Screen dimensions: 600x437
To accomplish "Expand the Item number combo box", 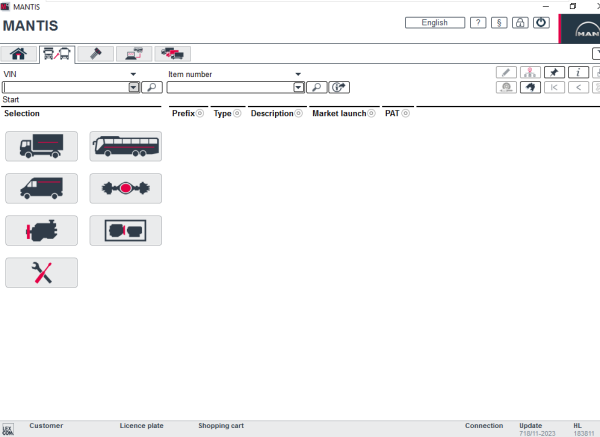I will (x=298, y=87).
